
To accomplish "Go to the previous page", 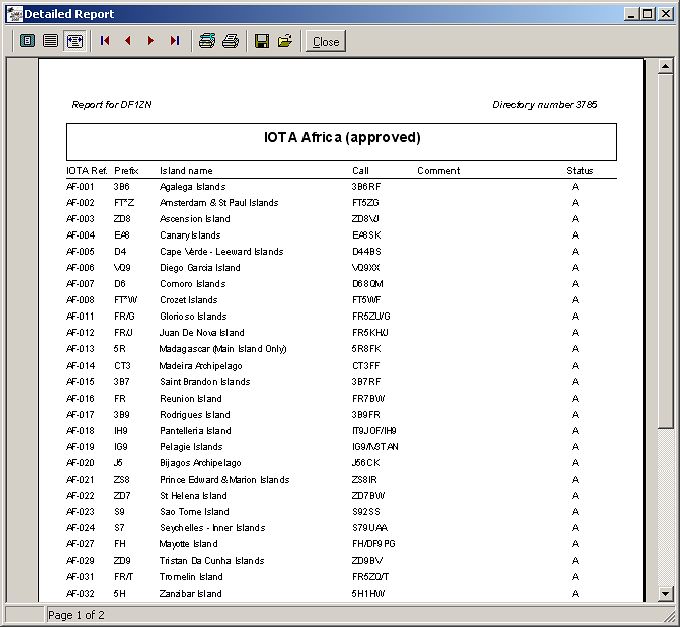I will (x=128, y=41).
